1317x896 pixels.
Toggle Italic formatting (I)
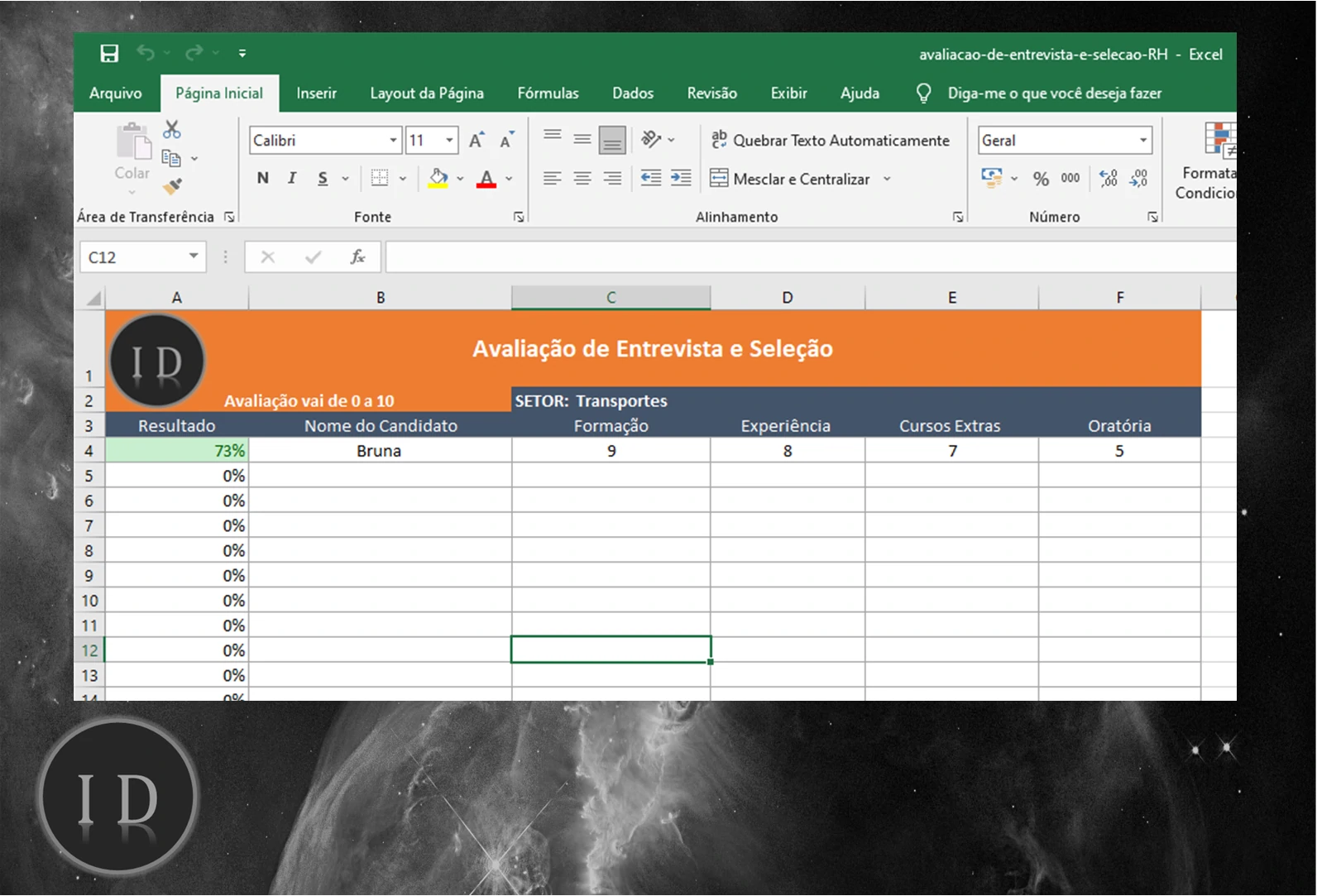[x=292, y=179]
